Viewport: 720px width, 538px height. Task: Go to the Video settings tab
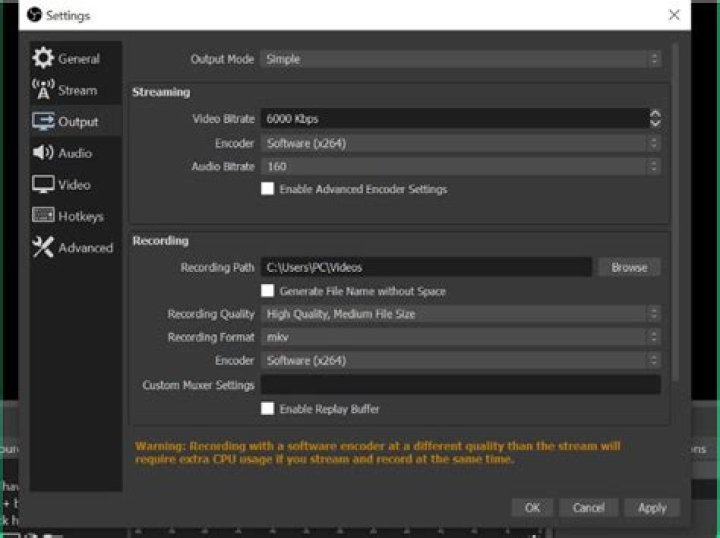(x=76, y=185)
